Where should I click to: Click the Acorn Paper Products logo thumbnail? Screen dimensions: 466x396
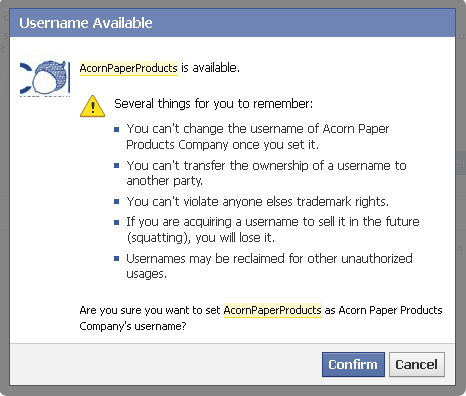(45, 78)
